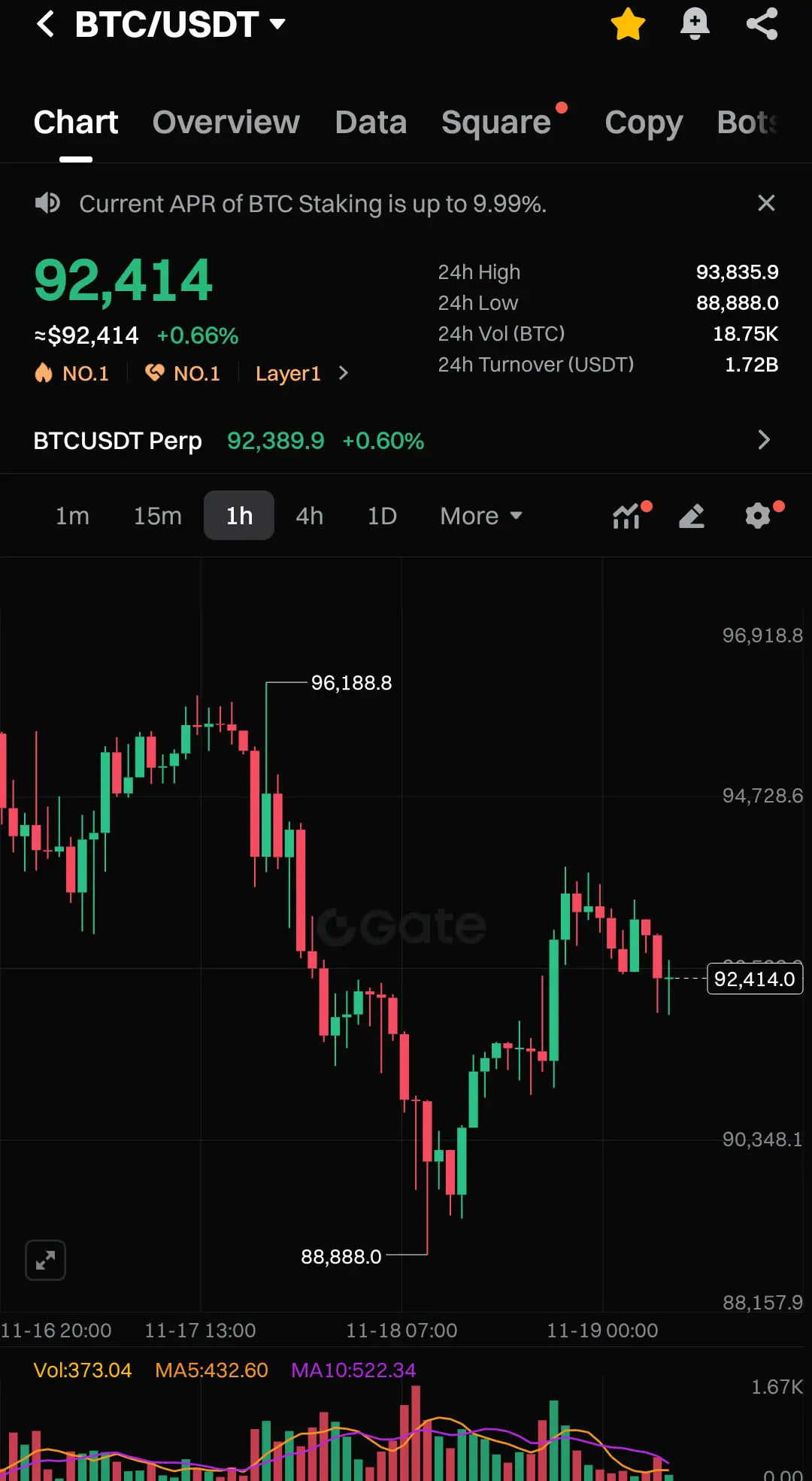Open the Data tab
Image resolution: width=812 pixels, height=1481 pixels.
pos(371,122)
